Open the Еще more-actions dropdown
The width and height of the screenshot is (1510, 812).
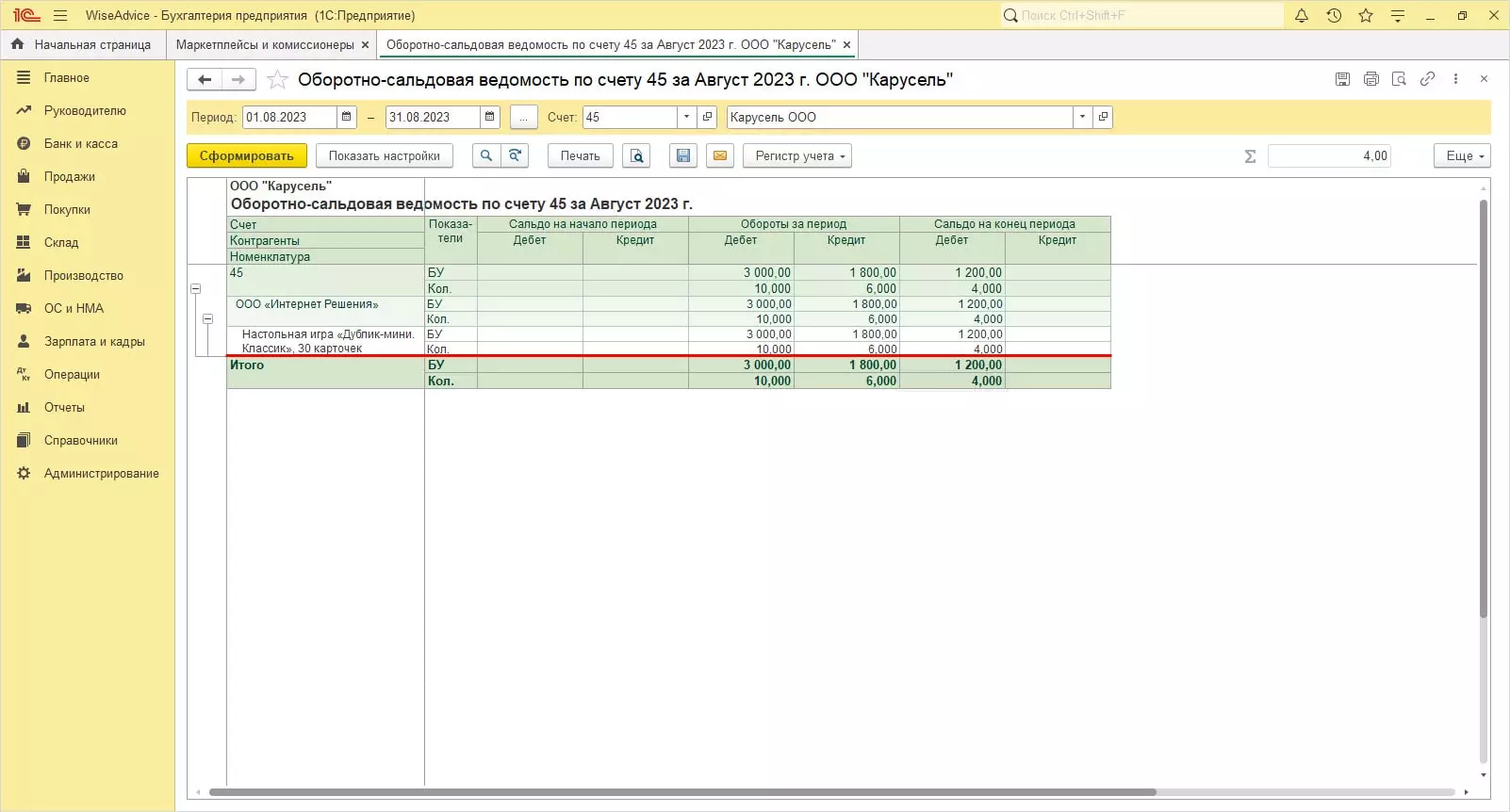point(1462,155)
